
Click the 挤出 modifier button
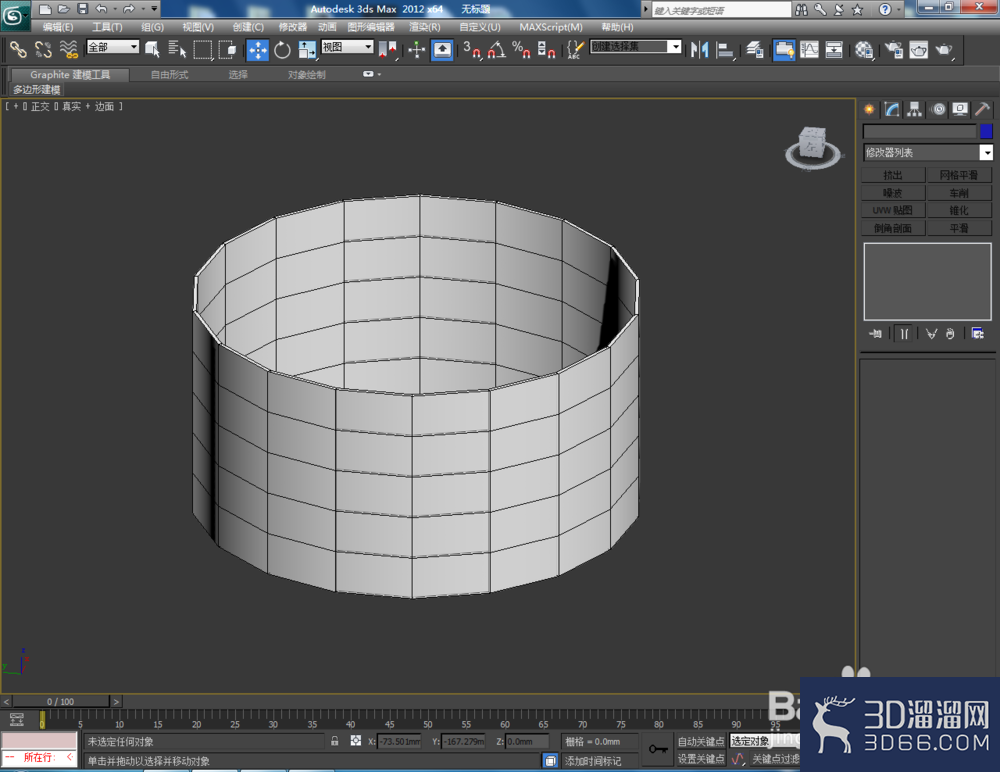(893, 175)
